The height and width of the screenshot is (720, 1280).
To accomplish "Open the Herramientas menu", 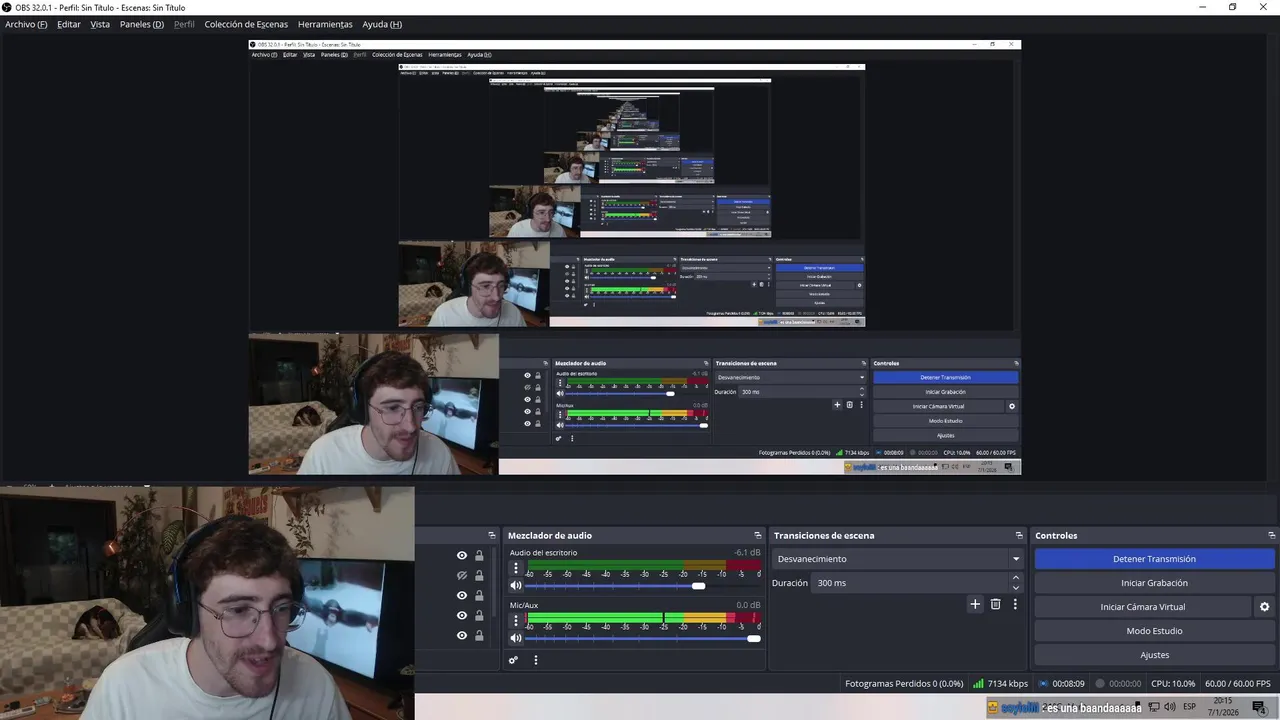I will click(325, 24).
